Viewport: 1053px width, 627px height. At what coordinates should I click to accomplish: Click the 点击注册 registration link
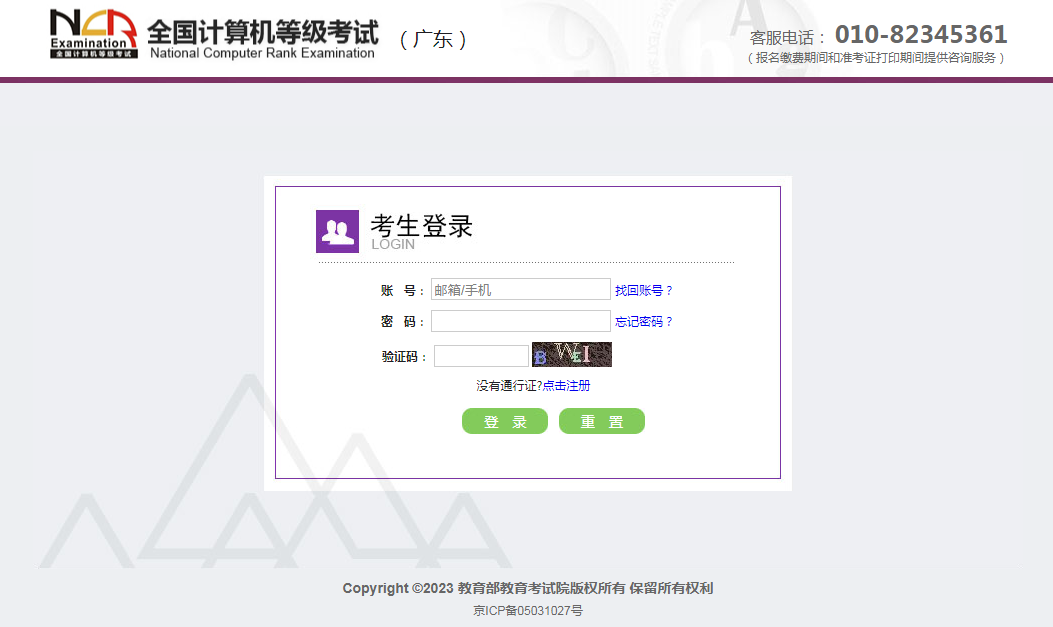[x=567, y=385]
